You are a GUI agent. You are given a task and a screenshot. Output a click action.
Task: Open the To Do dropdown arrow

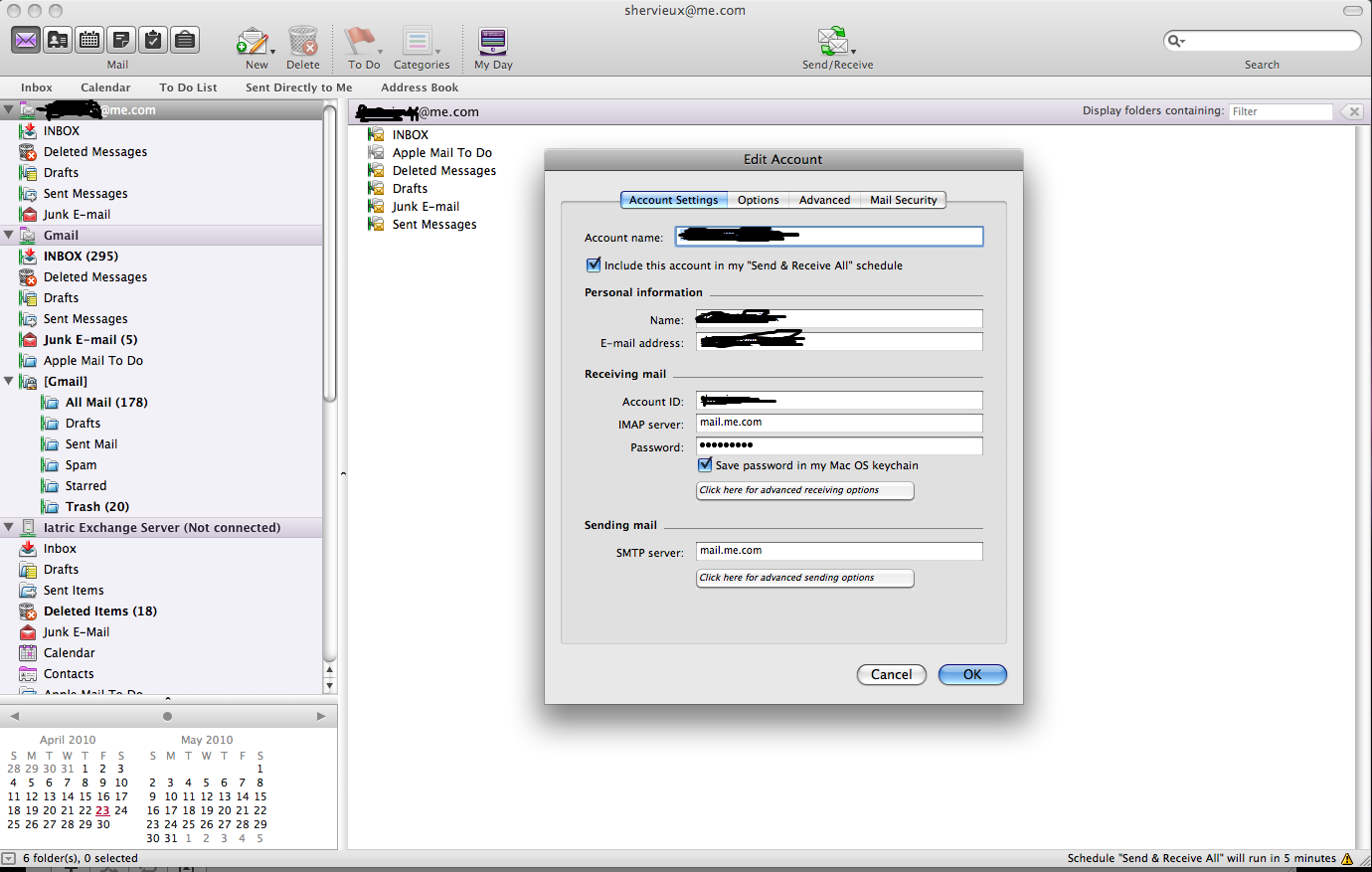380,51
